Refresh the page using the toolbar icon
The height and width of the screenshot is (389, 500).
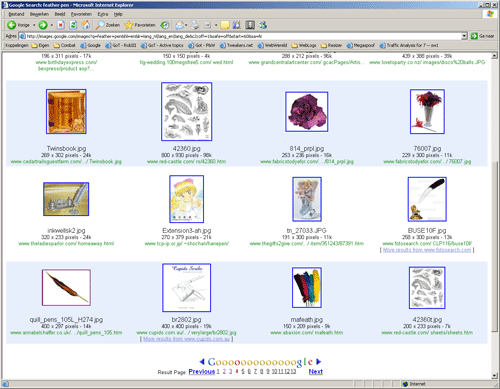point(73,25)
